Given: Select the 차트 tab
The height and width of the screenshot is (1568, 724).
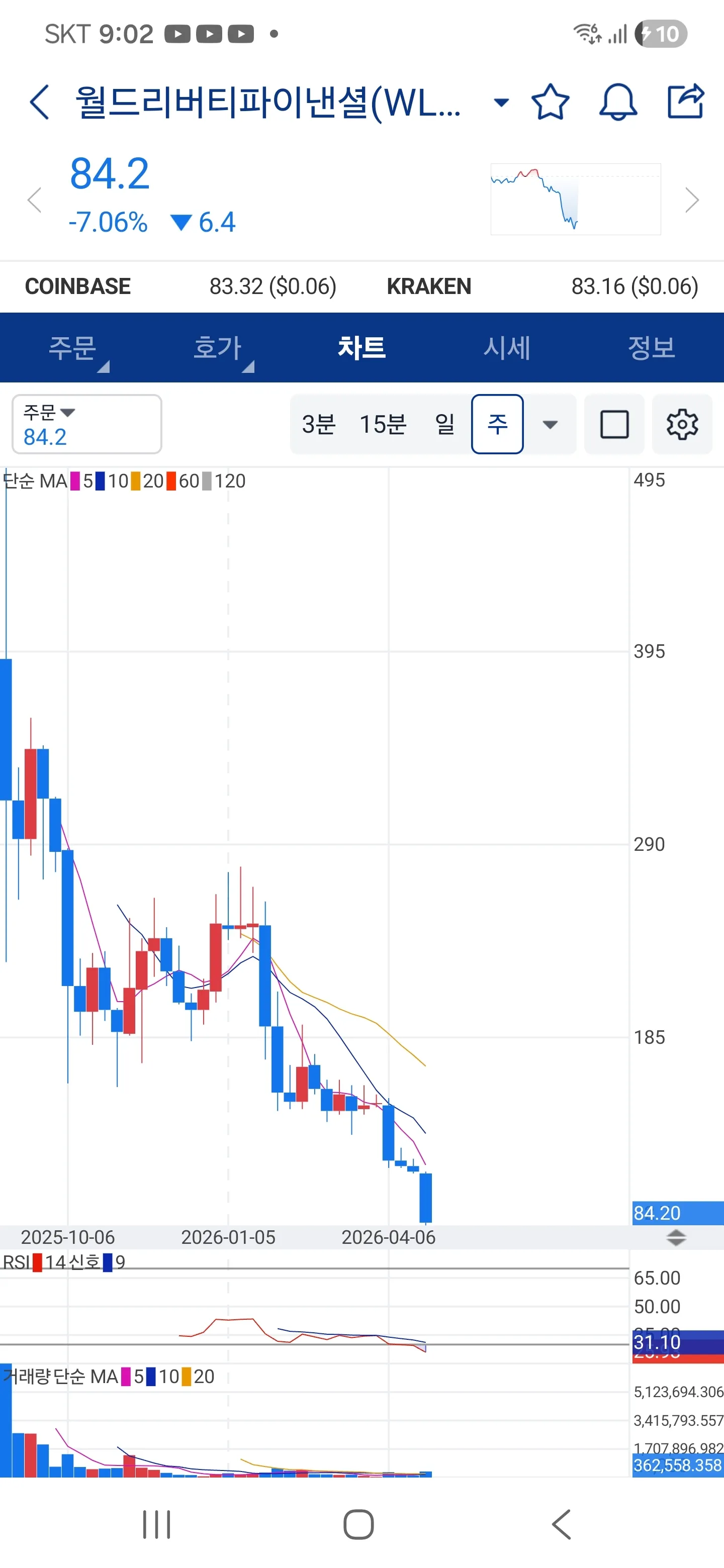Looking at the screenshot, I should [361, 348].
